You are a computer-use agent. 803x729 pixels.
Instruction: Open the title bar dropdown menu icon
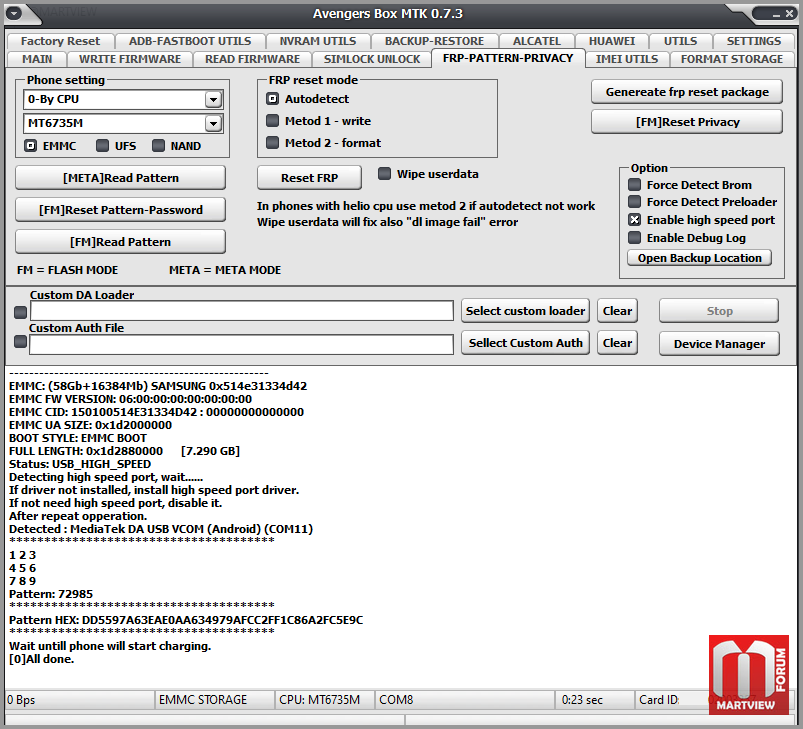[14, 13]
